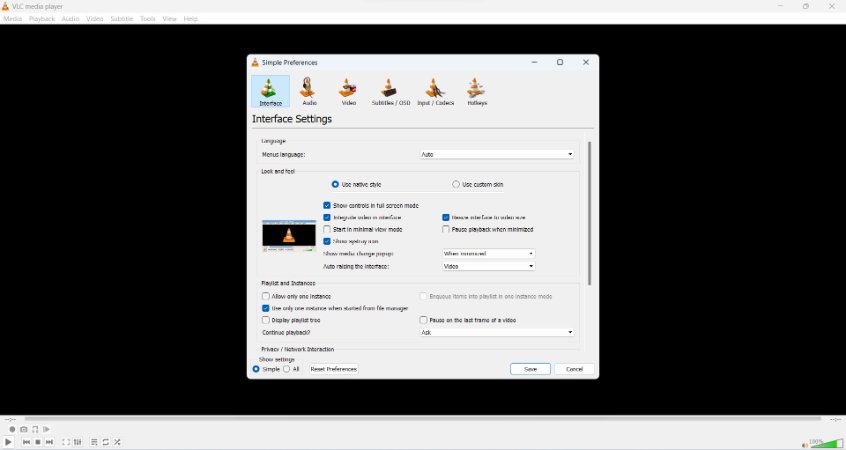
Task: Open the Hotkeys preferences category
Action: (477, 91)
